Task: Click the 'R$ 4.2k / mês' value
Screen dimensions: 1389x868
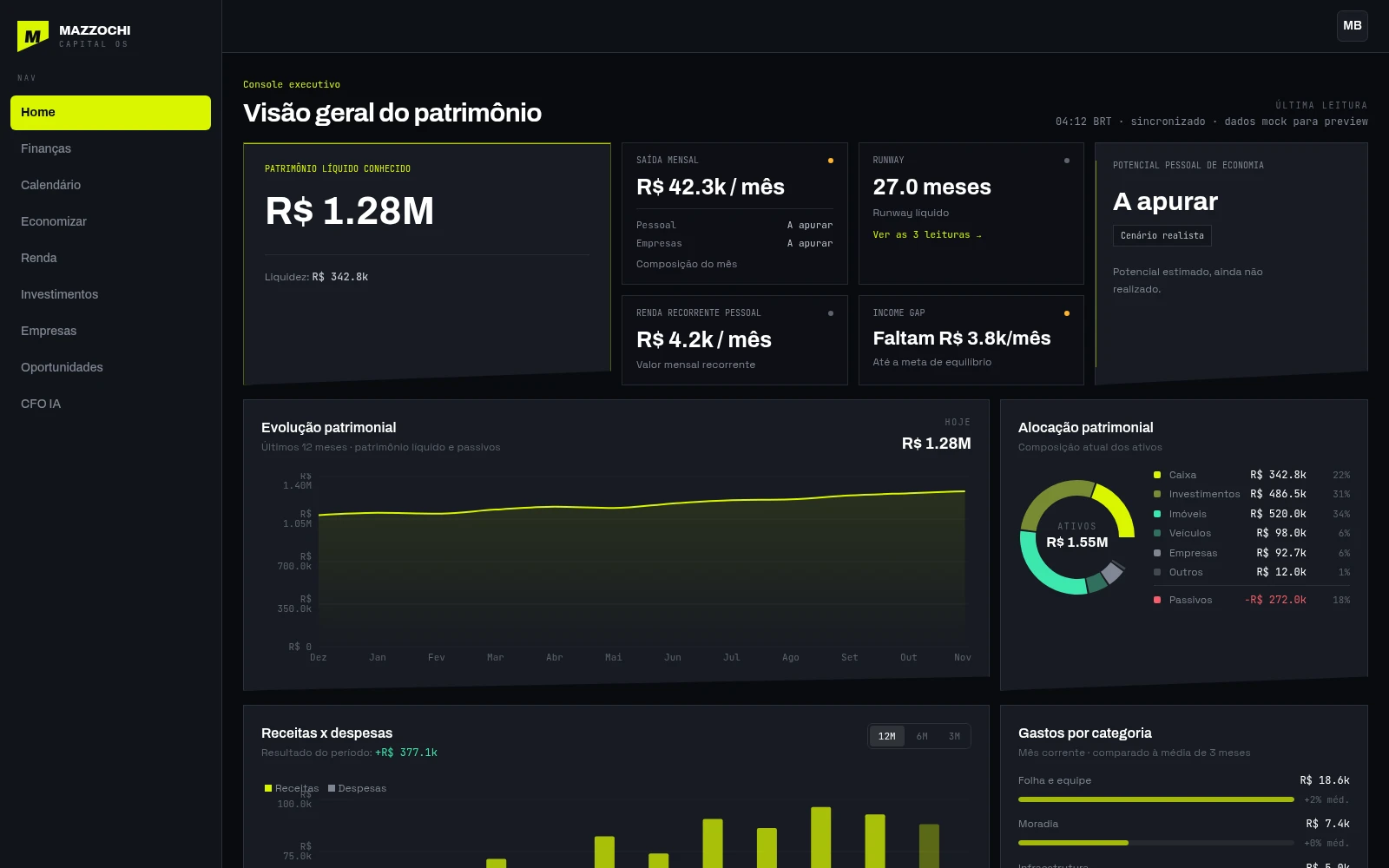Action: 704,340
